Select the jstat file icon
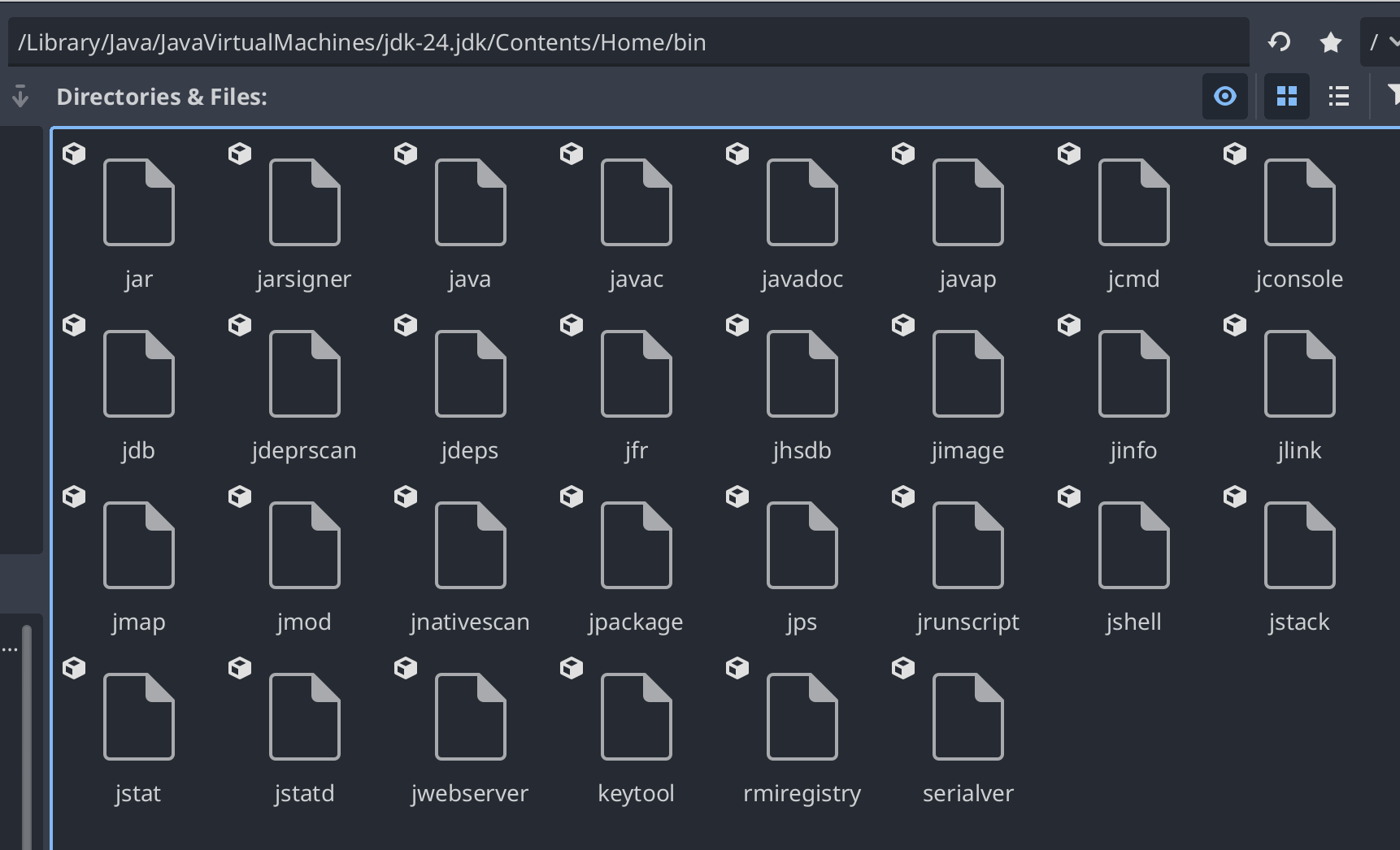1400x850 pixels. click(x=139, y=717)
